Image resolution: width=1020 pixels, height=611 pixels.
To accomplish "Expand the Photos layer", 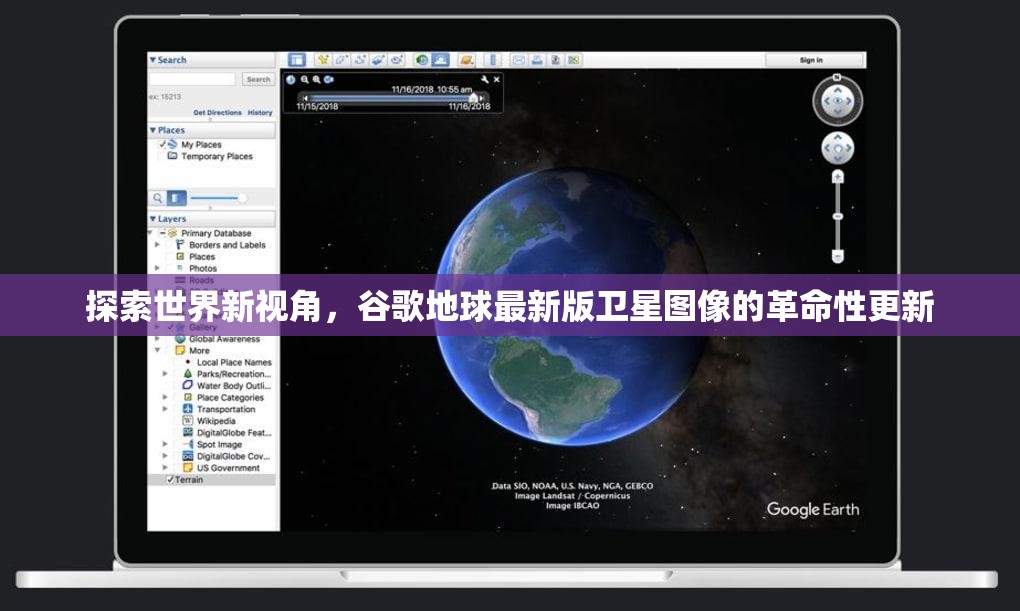I will pyautogui.click(x=157, y=268).
